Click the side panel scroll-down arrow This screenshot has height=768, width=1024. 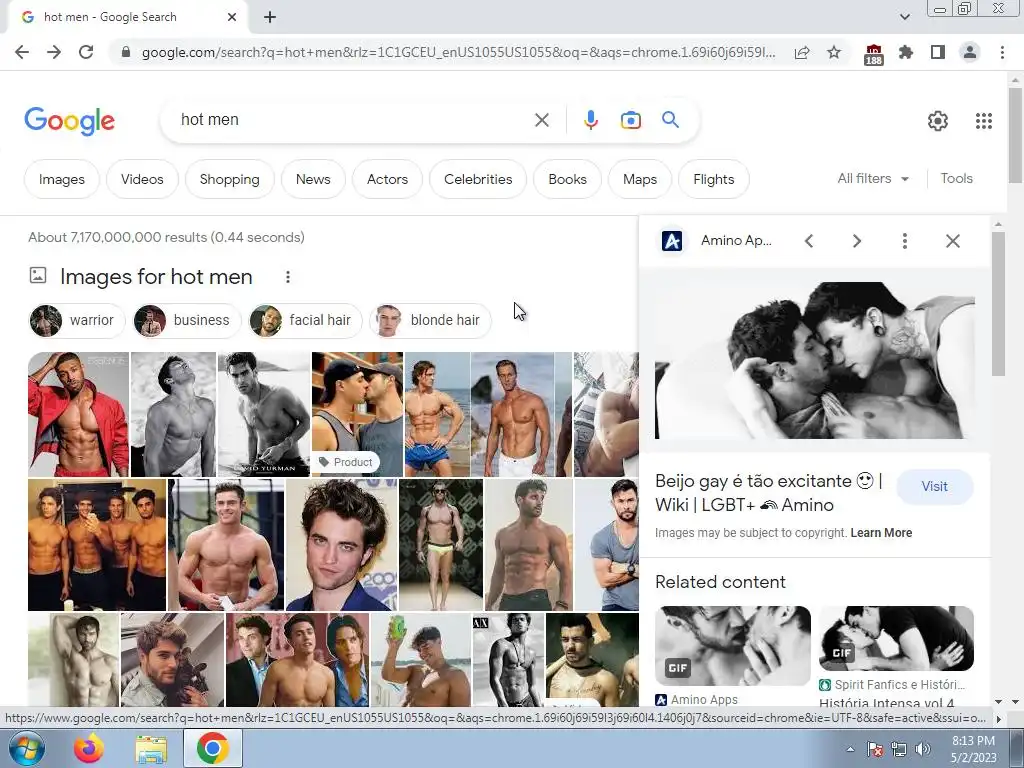(998, 701)
